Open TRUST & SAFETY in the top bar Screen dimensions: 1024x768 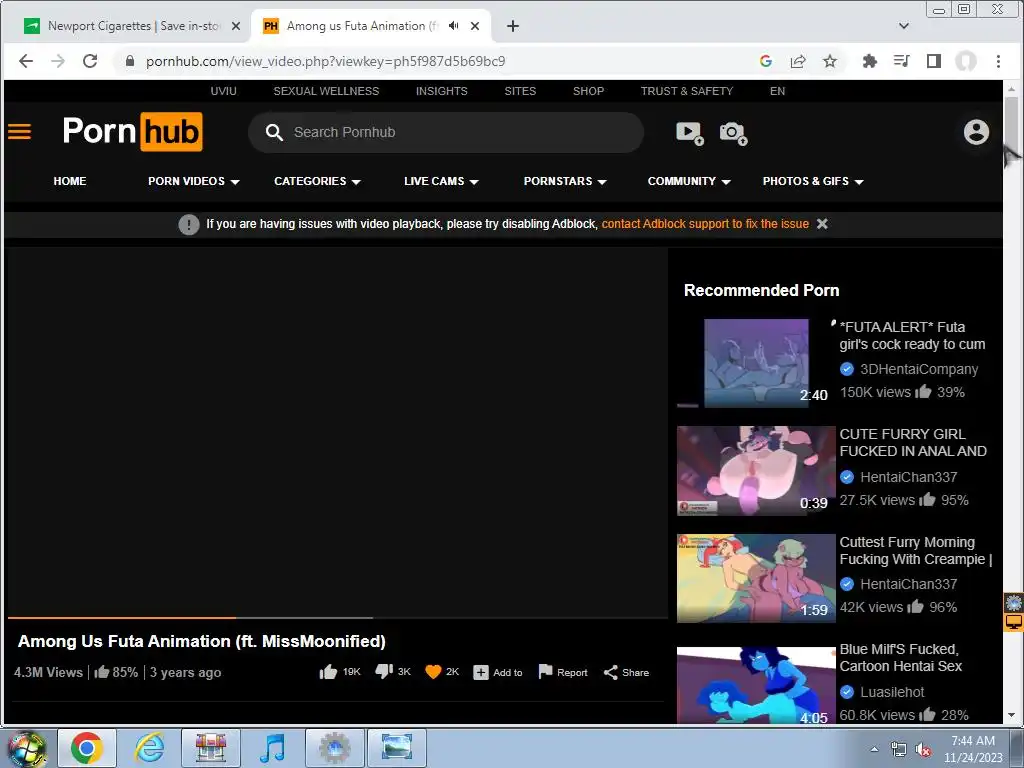pyautogui.click(x=686, y=91)
